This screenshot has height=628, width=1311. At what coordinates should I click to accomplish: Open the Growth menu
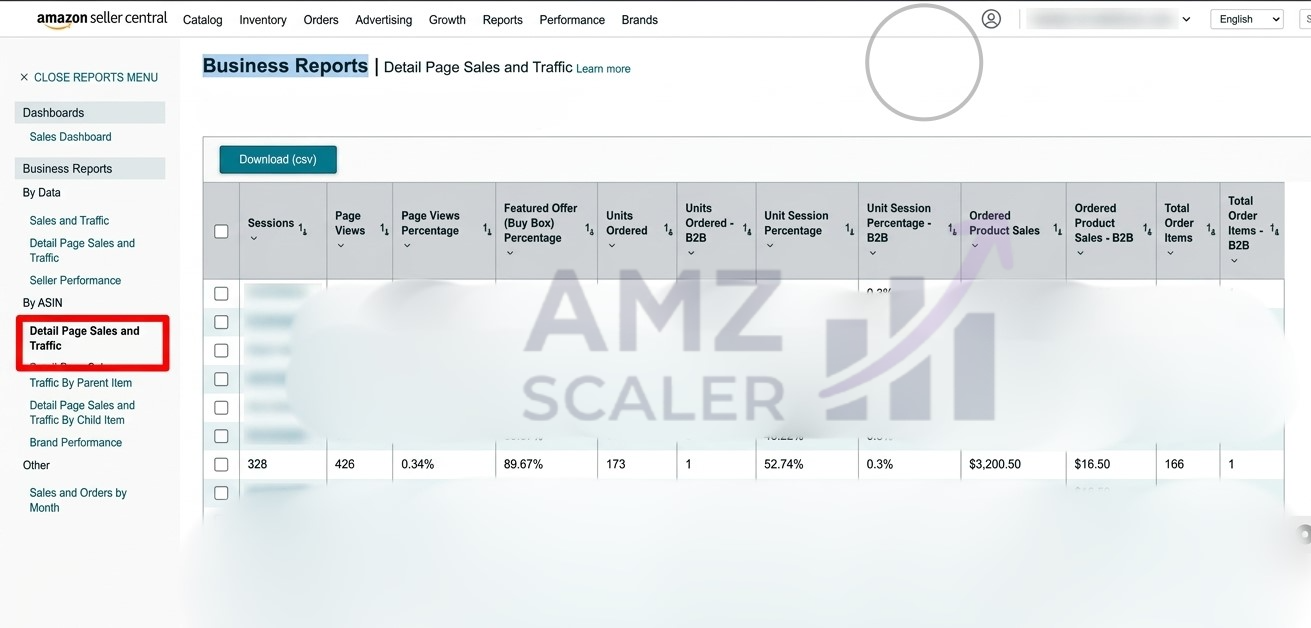click(447, 20)
